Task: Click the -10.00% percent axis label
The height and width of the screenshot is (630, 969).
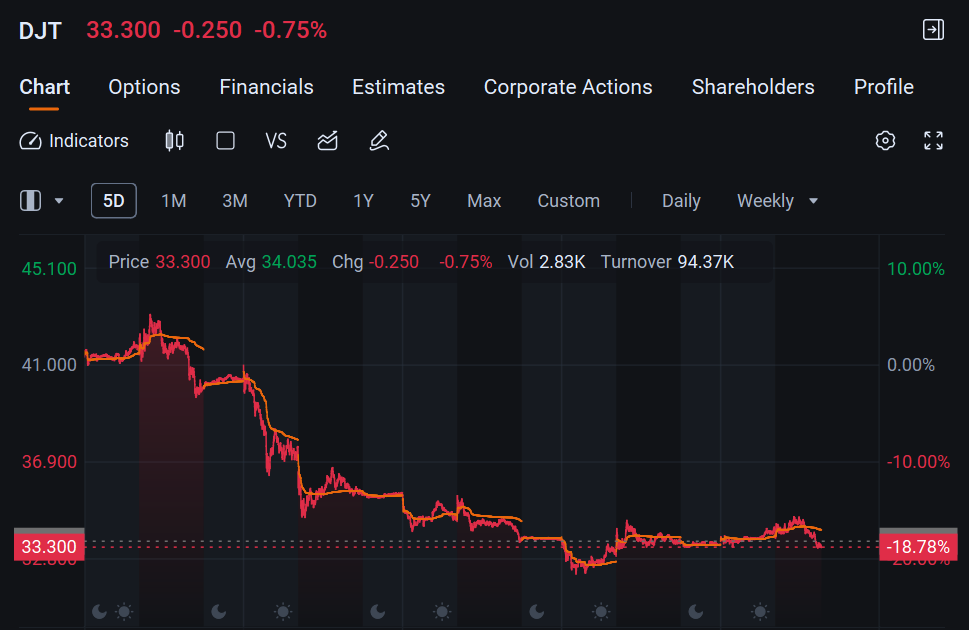Action: 918,462
